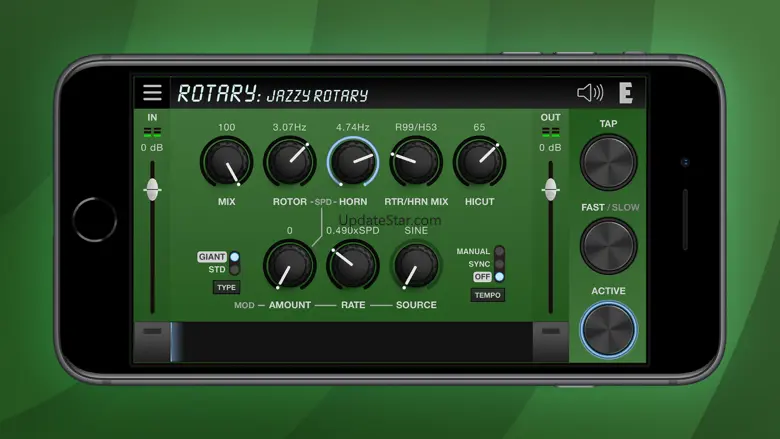The height and width of the screenshot is (439, 780).
Task: Click the bottom-left ribbon end button
Action: pyautogui.click(x=152, y=342)
